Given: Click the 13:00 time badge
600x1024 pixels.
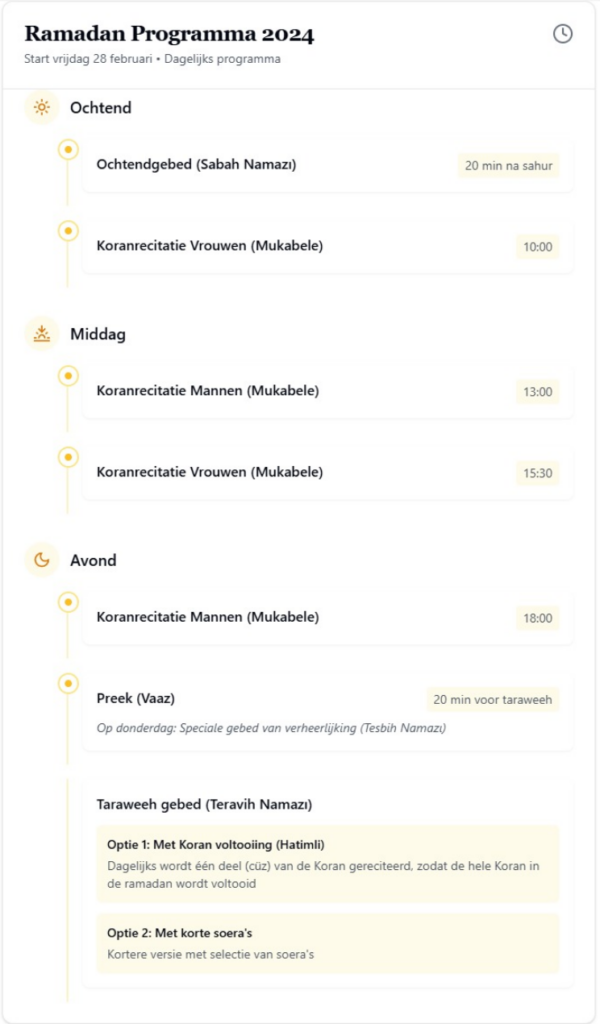Looking at the screenshot, I should [537, 392].
